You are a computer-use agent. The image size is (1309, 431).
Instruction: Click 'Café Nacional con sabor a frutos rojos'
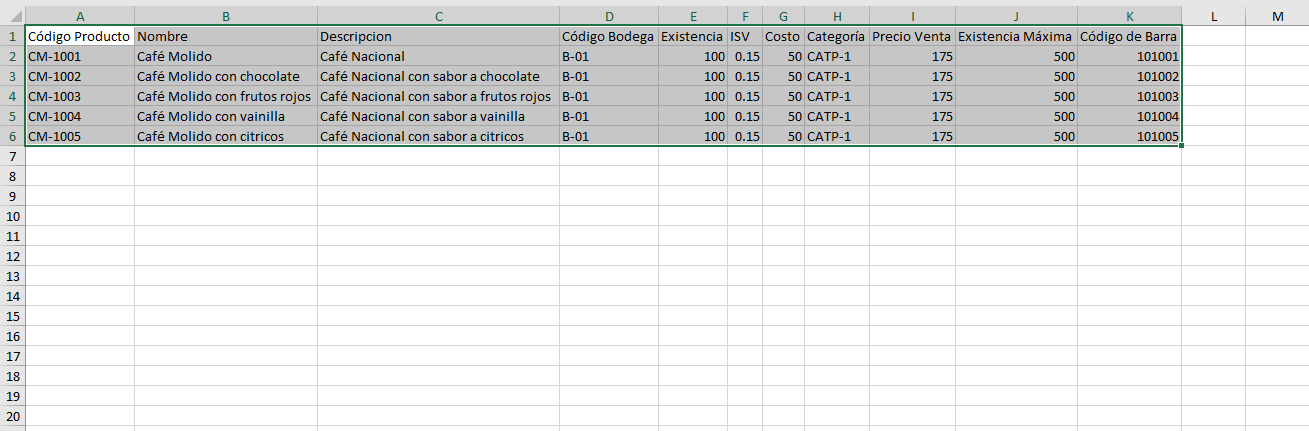(438, 96)
